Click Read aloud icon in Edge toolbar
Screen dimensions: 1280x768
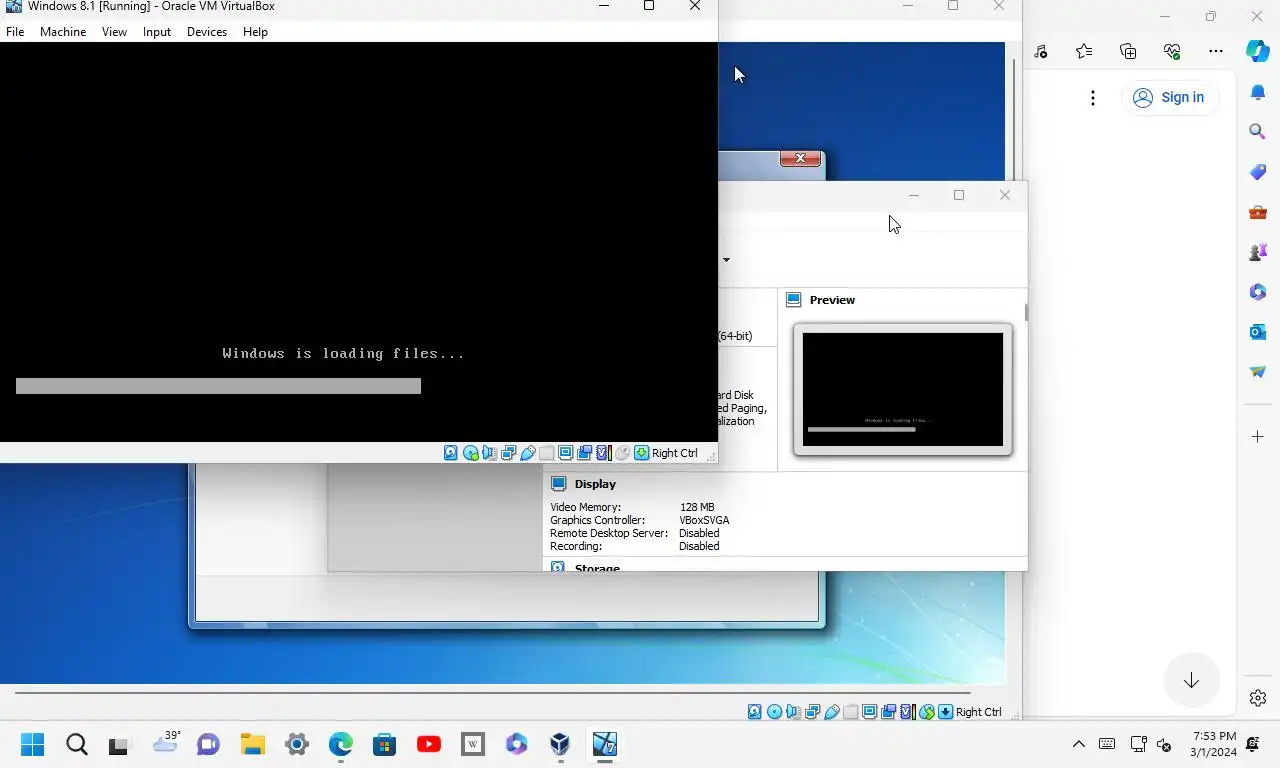pos(1041,51)
